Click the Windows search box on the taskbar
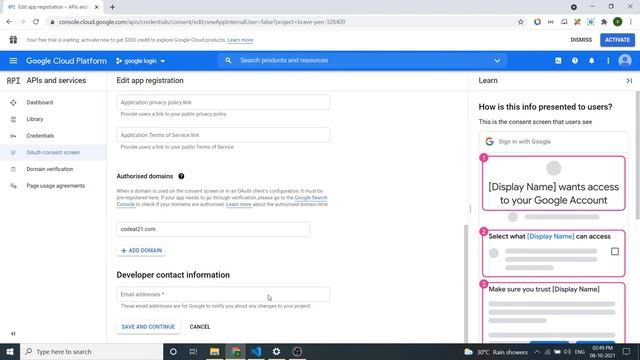The image size is (640, 360). pos(91,351)
